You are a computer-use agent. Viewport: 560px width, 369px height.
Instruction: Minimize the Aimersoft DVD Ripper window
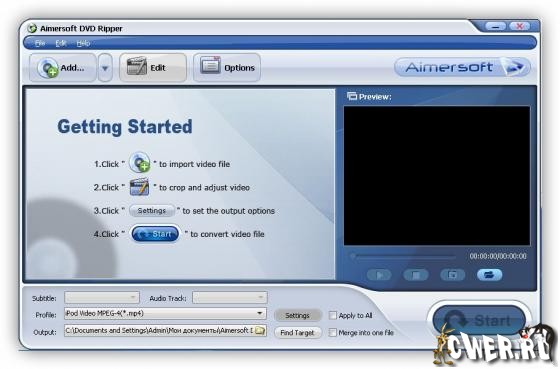tap(495, 26)
